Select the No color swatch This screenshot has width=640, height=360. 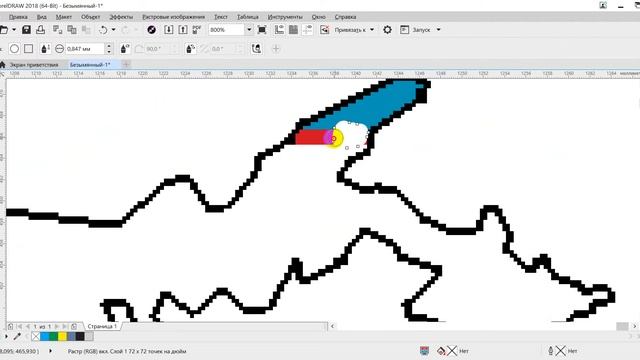tap(36, 336)
